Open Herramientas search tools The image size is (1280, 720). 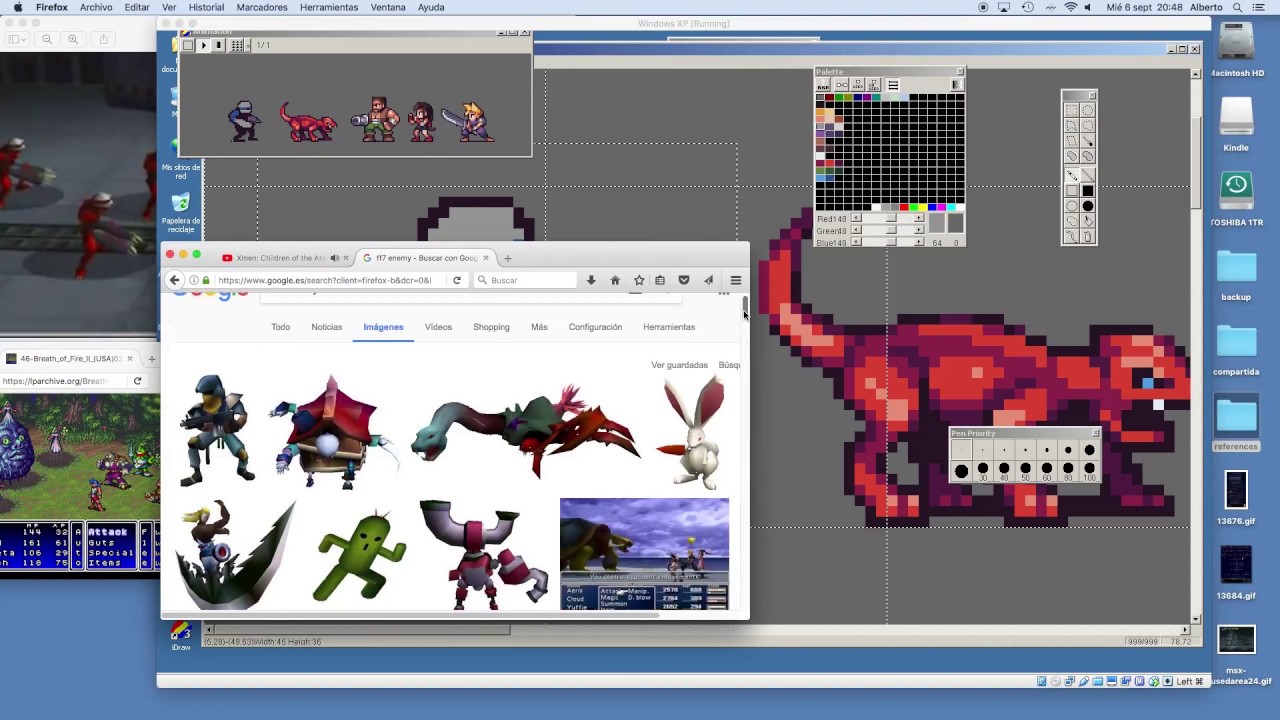click(x=669, y=327)
